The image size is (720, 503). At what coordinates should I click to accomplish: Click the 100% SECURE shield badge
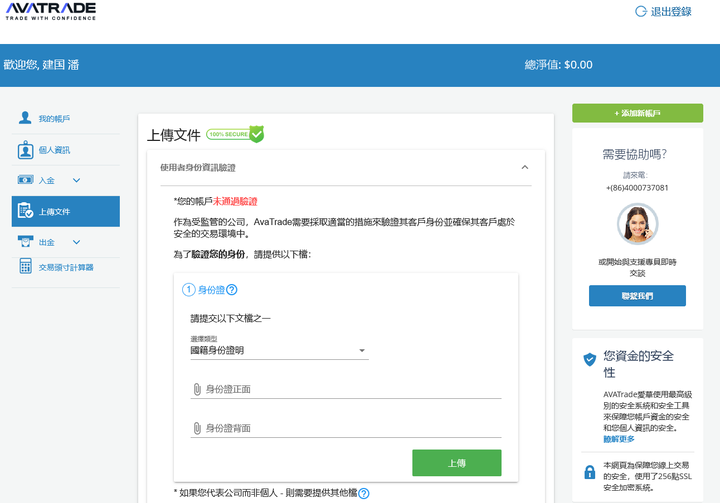[235, 134]
